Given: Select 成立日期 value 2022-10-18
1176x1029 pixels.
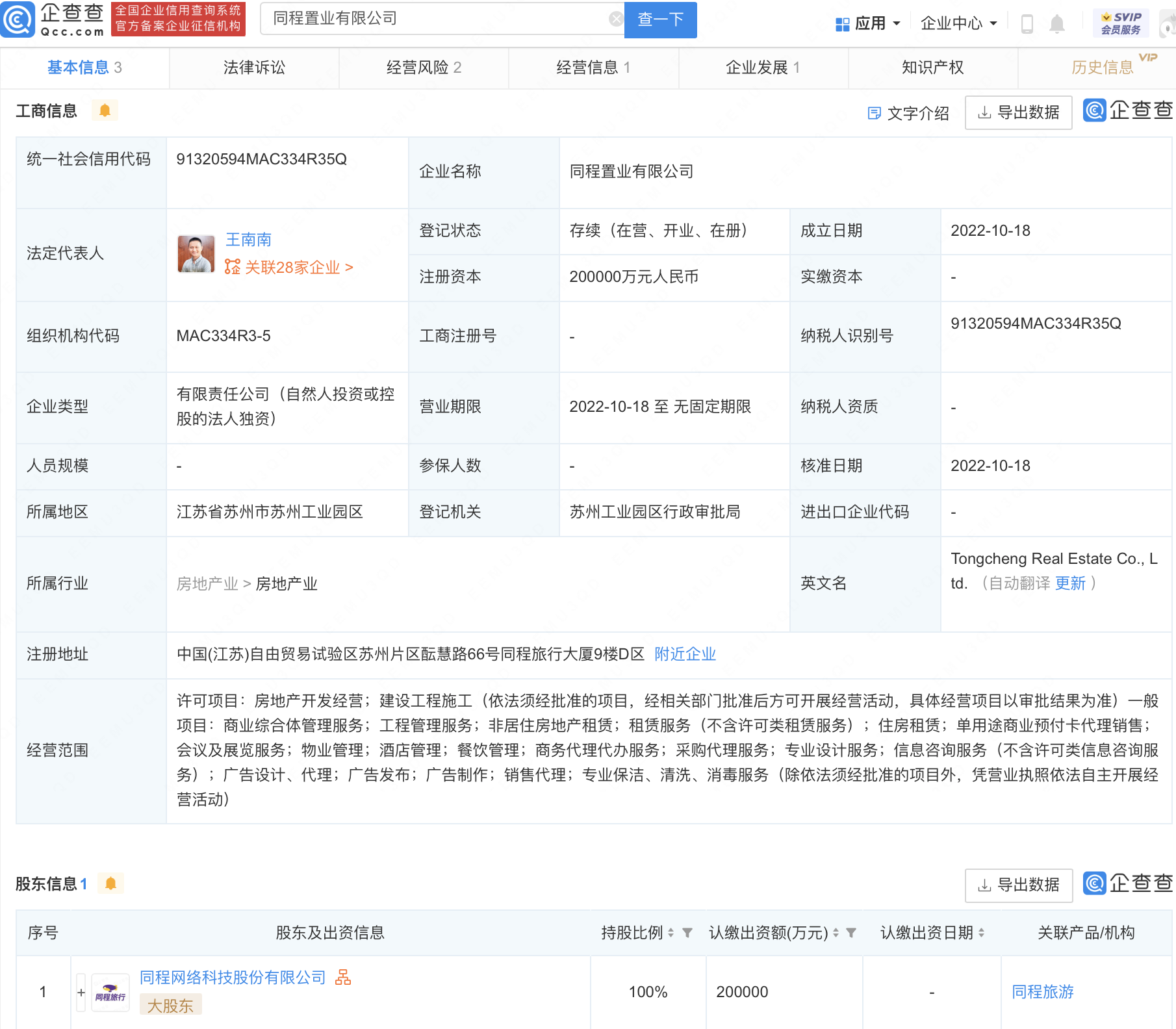Looking at the screenshot, I should click(990, 231).
